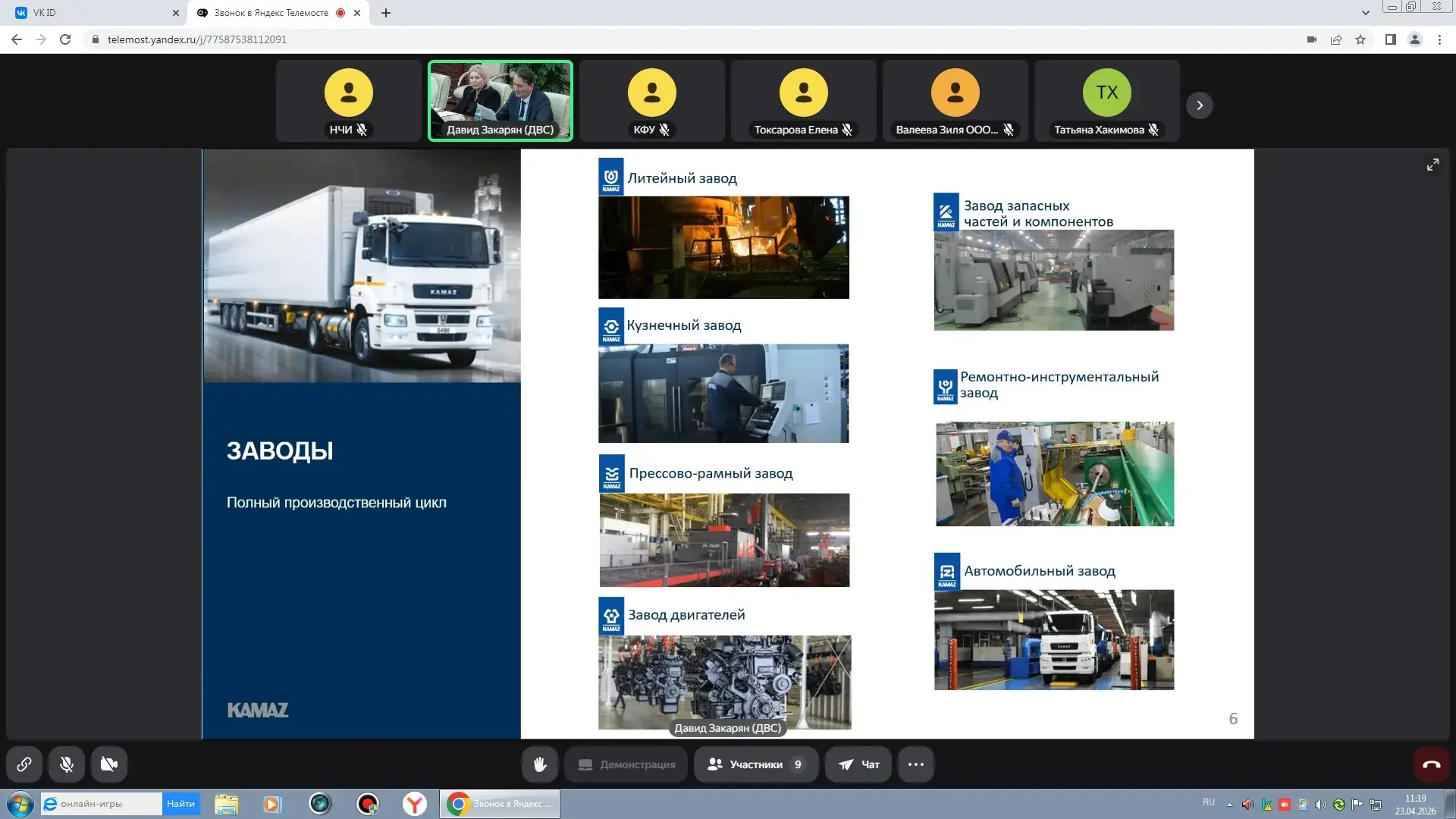The height and width of the screenshot is (819, 1456).
Task: Toggle the browser side panel
Action: coord(1391,39)
